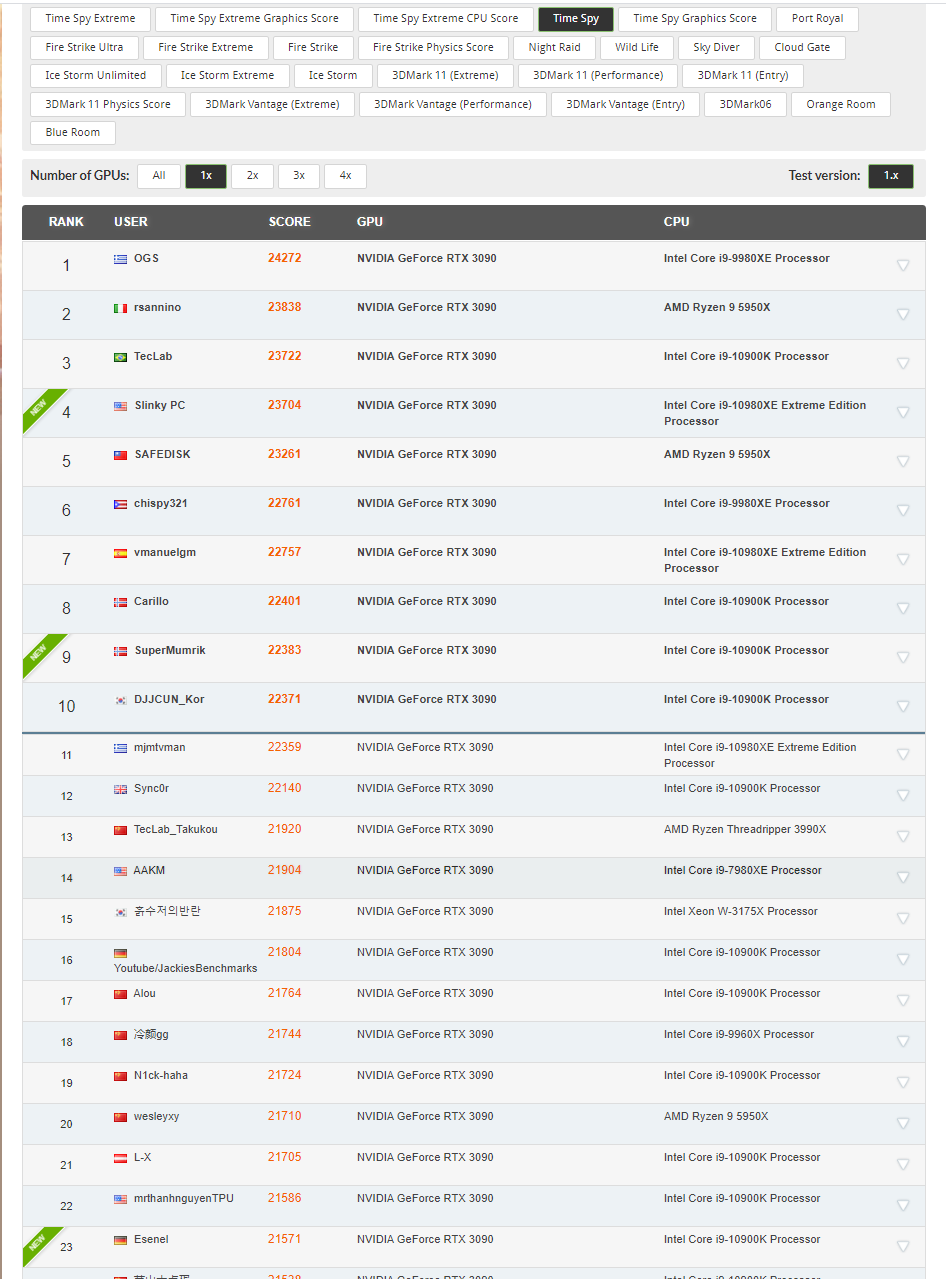Expand details arrow for TecLab rank 3 row
This screenshot has width=946, height=1279.
(x=903, y=363)
